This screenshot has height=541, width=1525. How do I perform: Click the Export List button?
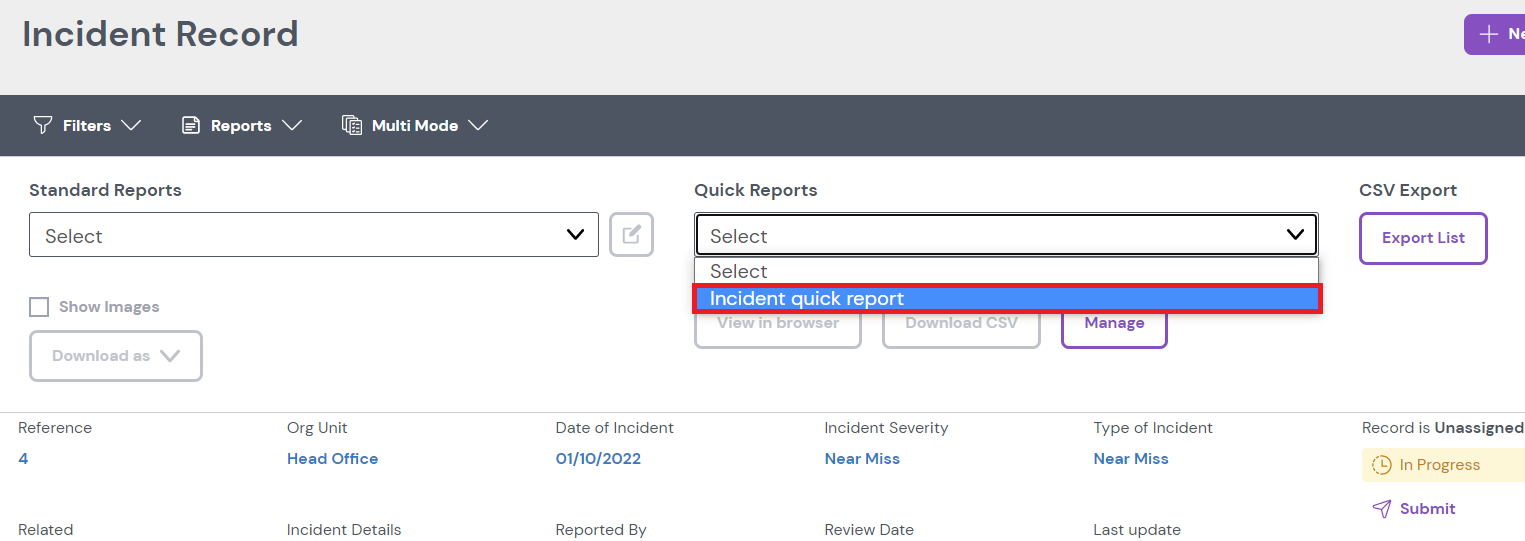coord(1422,238)
